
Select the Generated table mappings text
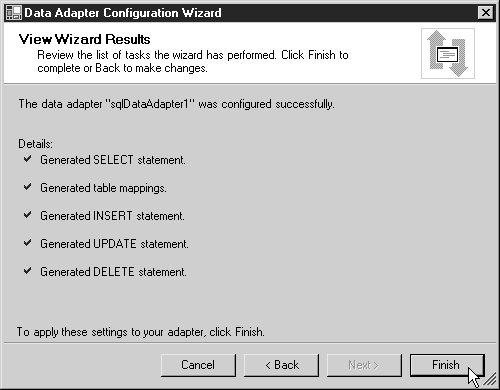pyautogui.click(x=103, y=188)
